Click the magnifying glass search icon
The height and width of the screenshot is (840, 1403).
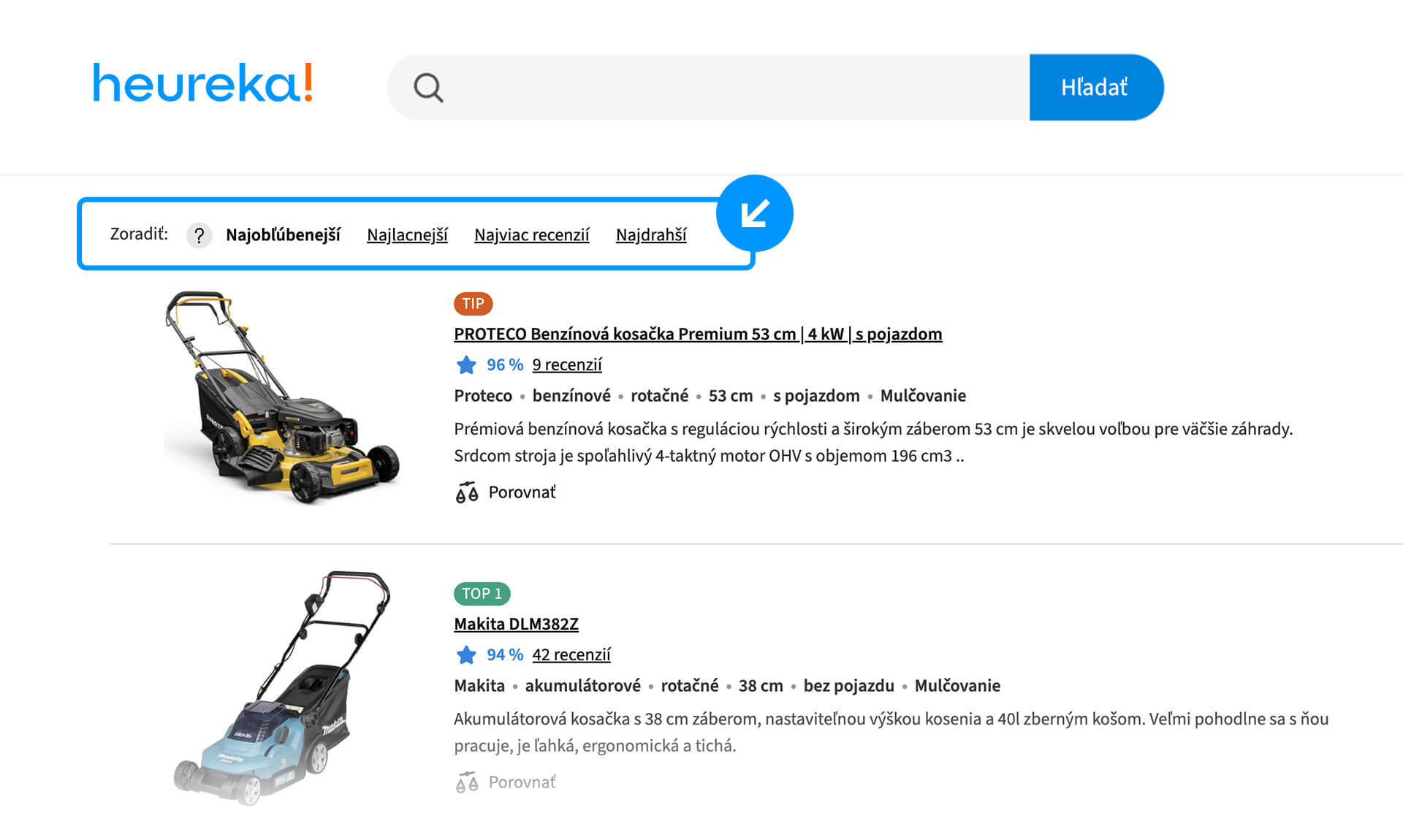point(428,88)
